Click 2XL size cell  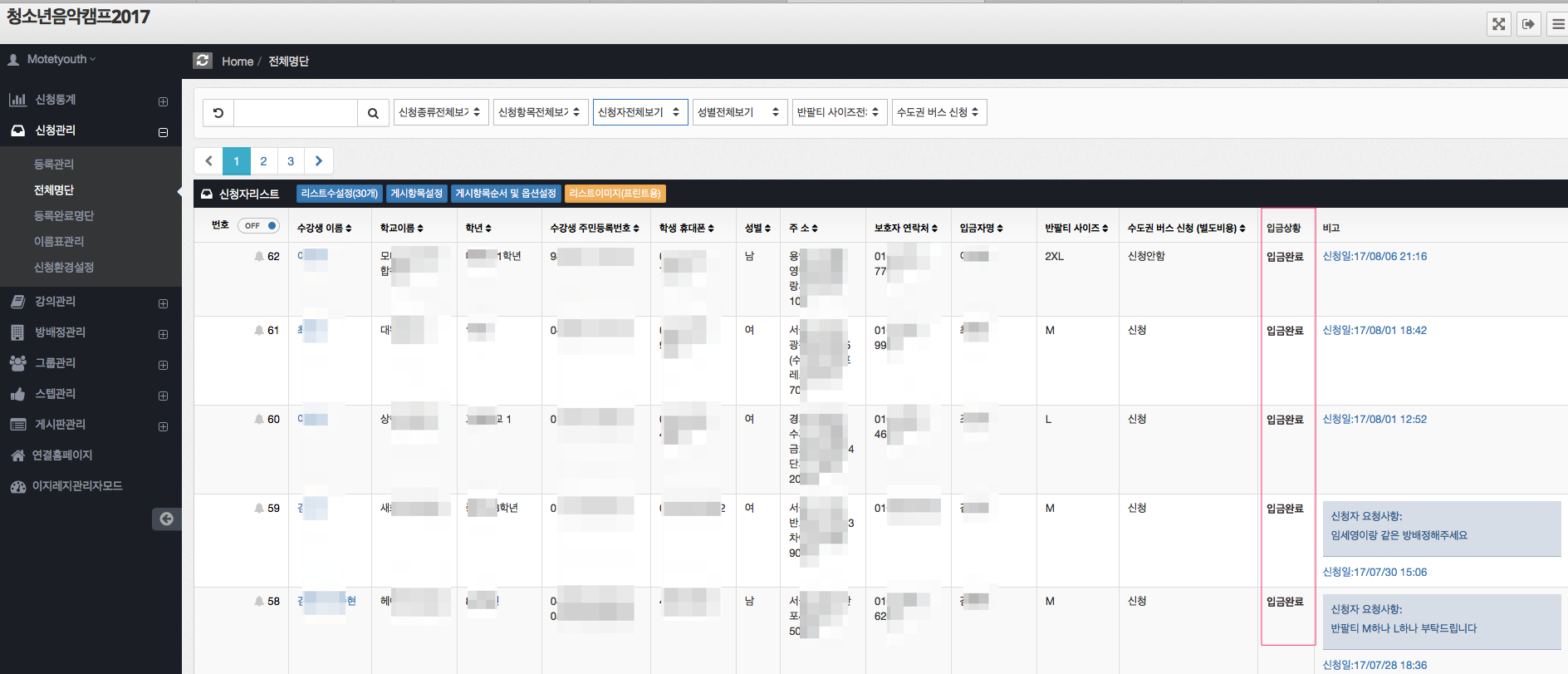coord(1054,256)
